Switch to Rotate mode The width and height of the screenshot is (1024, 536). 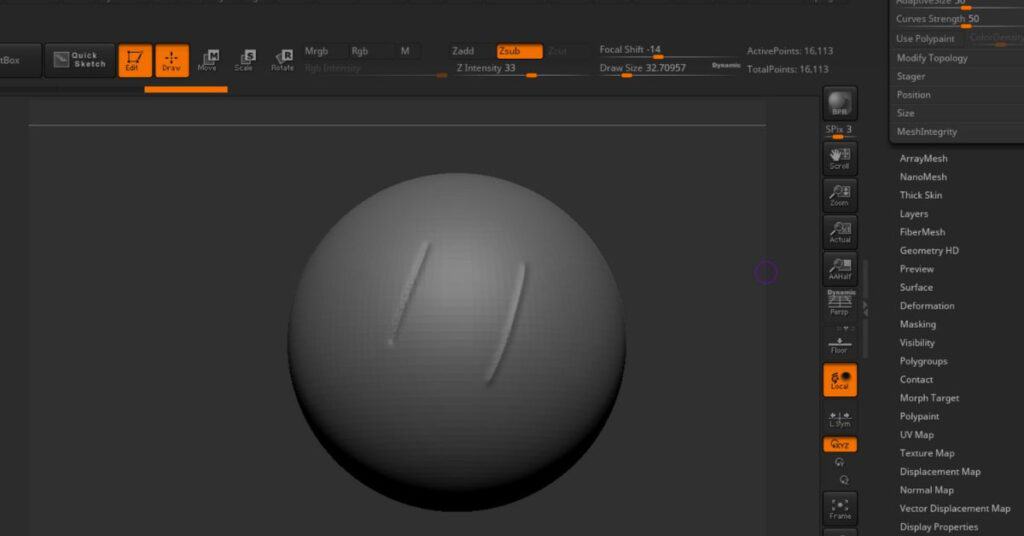(282, 61)
